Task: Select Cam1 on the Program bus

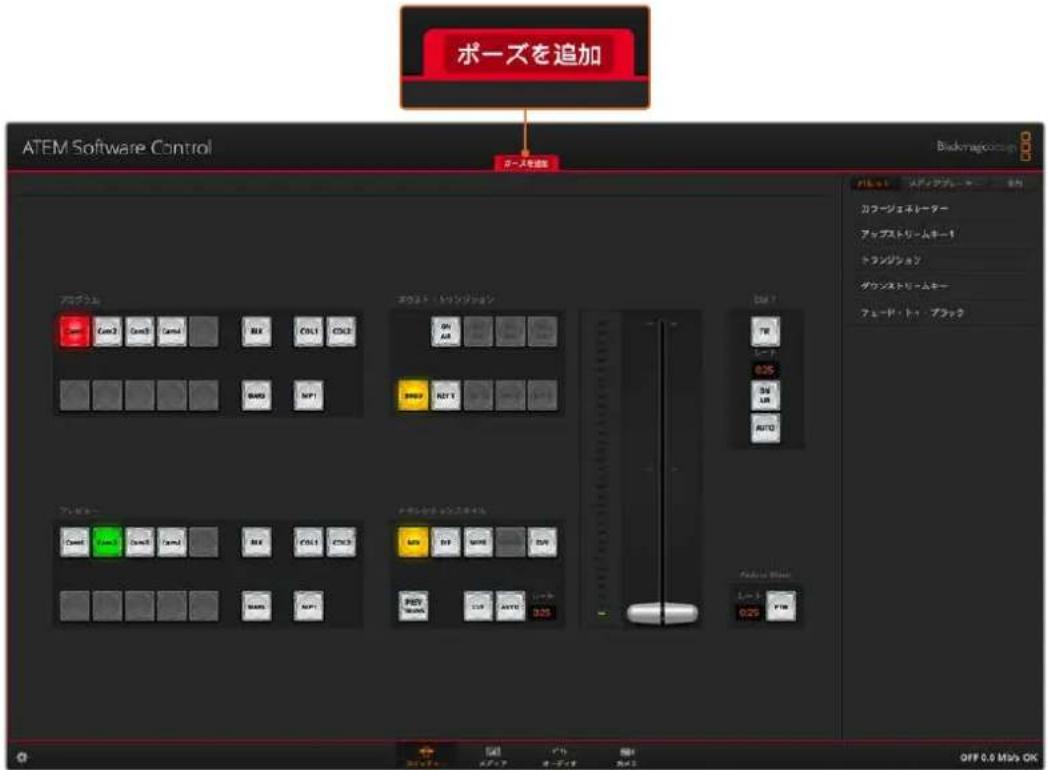Action: pos(74,331)
